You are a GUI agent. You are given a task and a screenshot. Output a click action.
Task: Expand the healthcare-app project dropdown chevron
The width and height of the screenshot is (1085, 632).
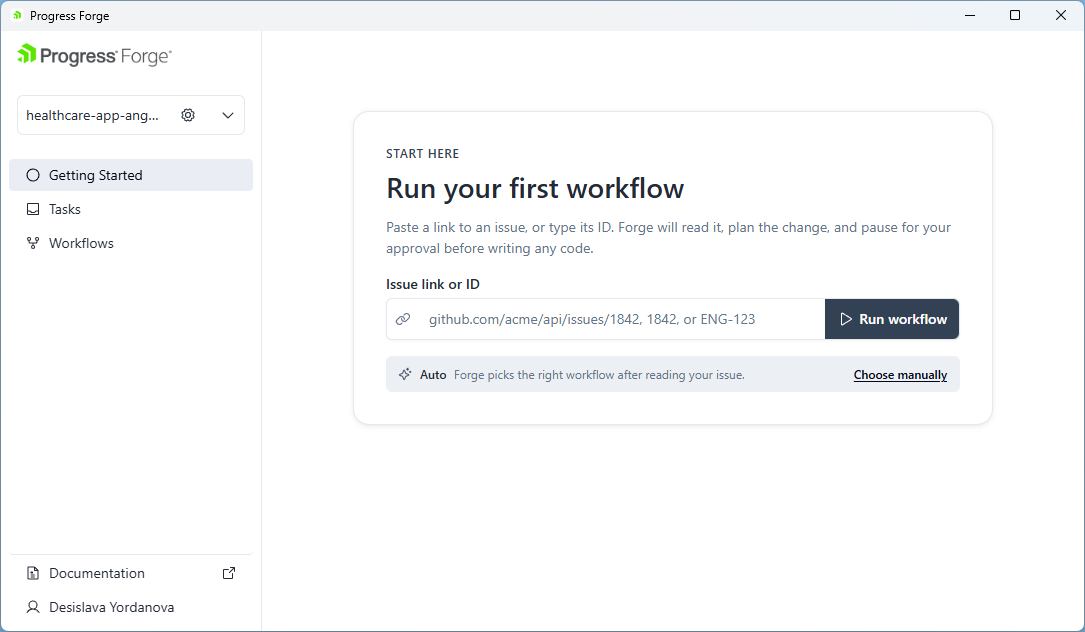point(228,115)
